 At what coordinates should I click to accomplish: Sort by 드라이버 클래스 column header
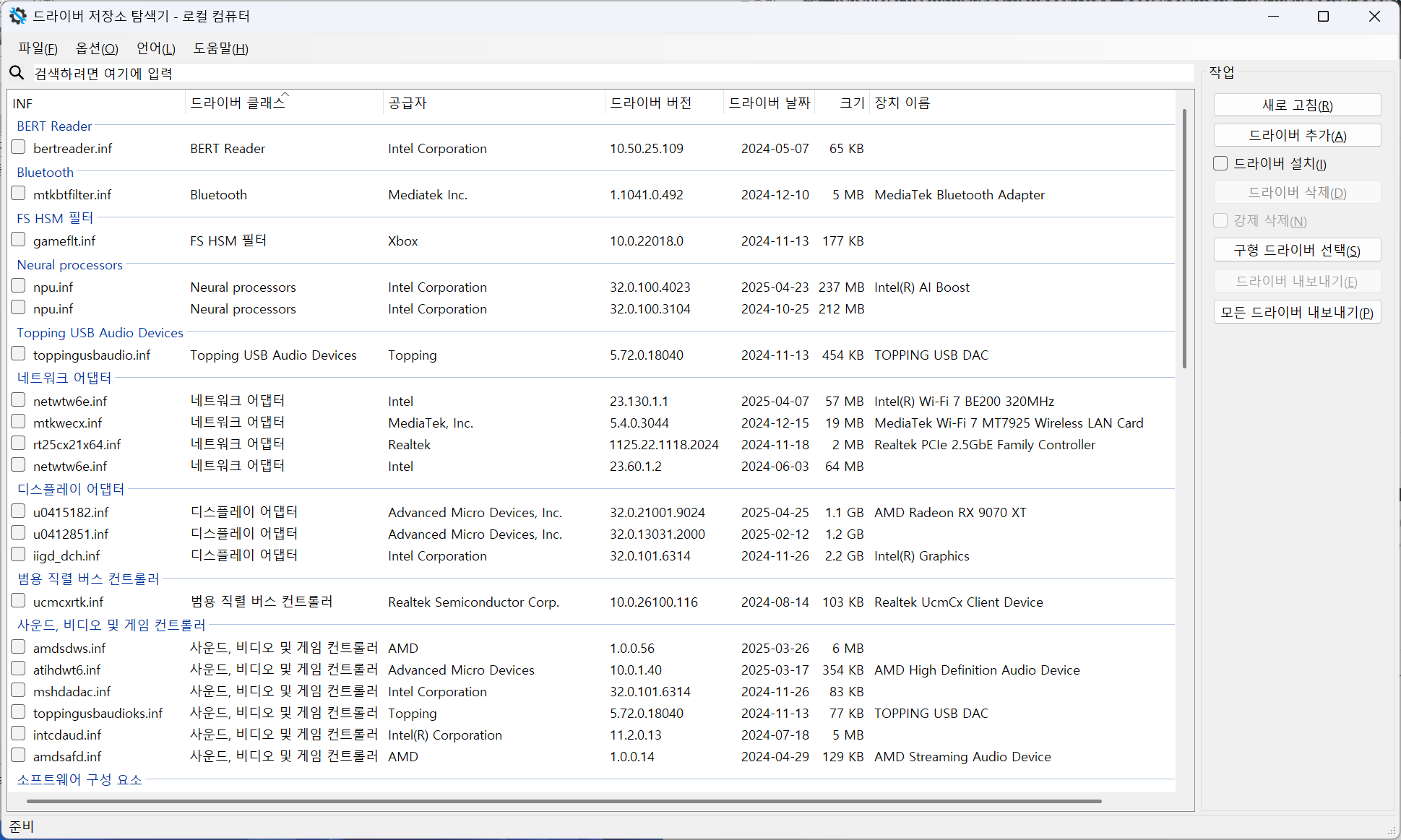pos(237,103)
